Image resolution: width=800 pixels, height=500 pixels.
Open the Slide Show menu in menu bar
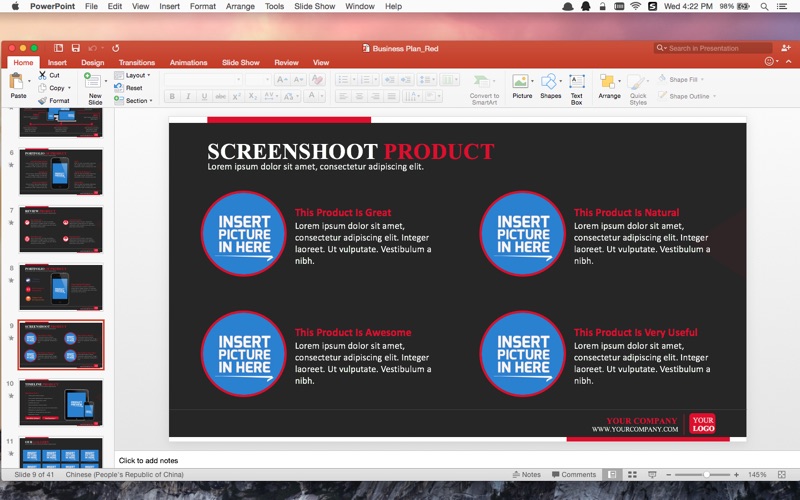tap(314, 6)
